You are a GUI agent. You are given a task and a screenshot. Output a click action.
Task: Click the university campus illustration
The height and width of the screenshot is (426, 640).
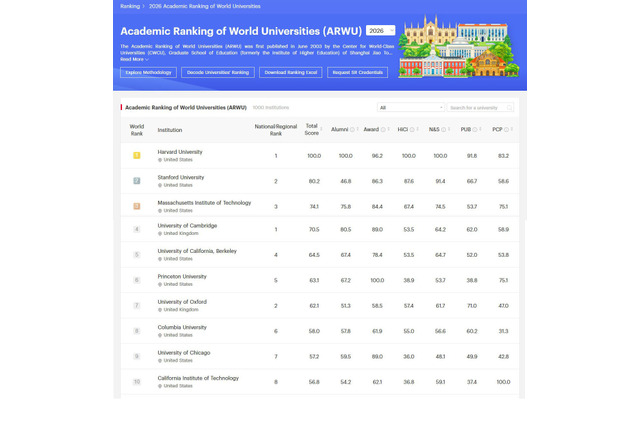458,46
